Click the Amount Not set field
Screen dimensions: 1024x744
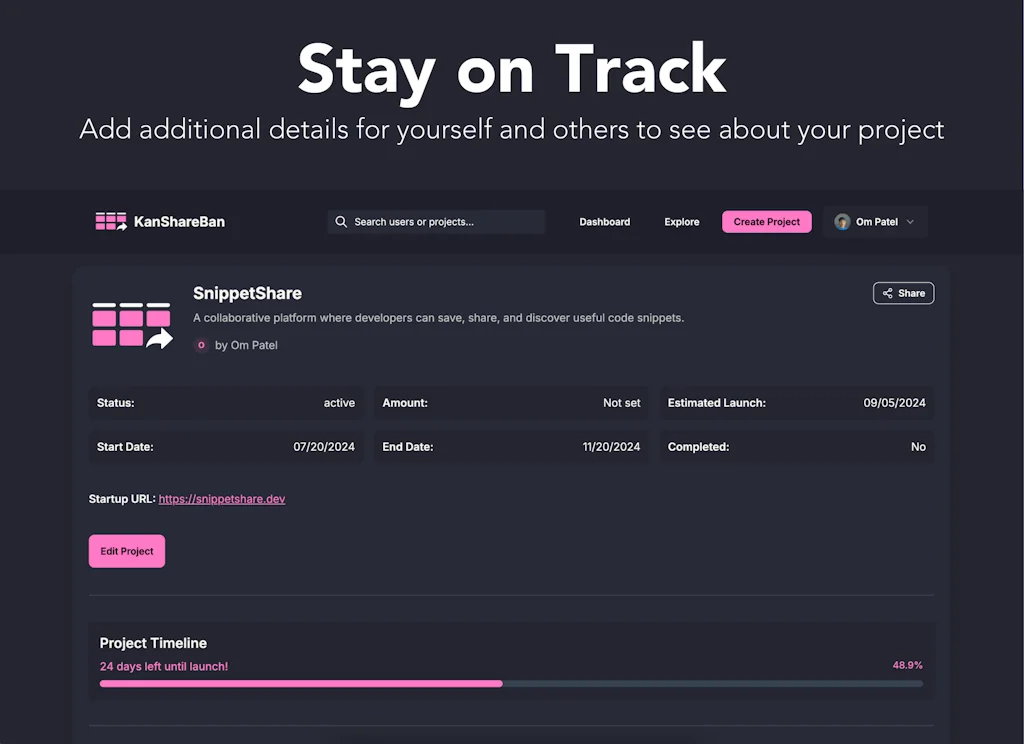(x=511, y=403)
